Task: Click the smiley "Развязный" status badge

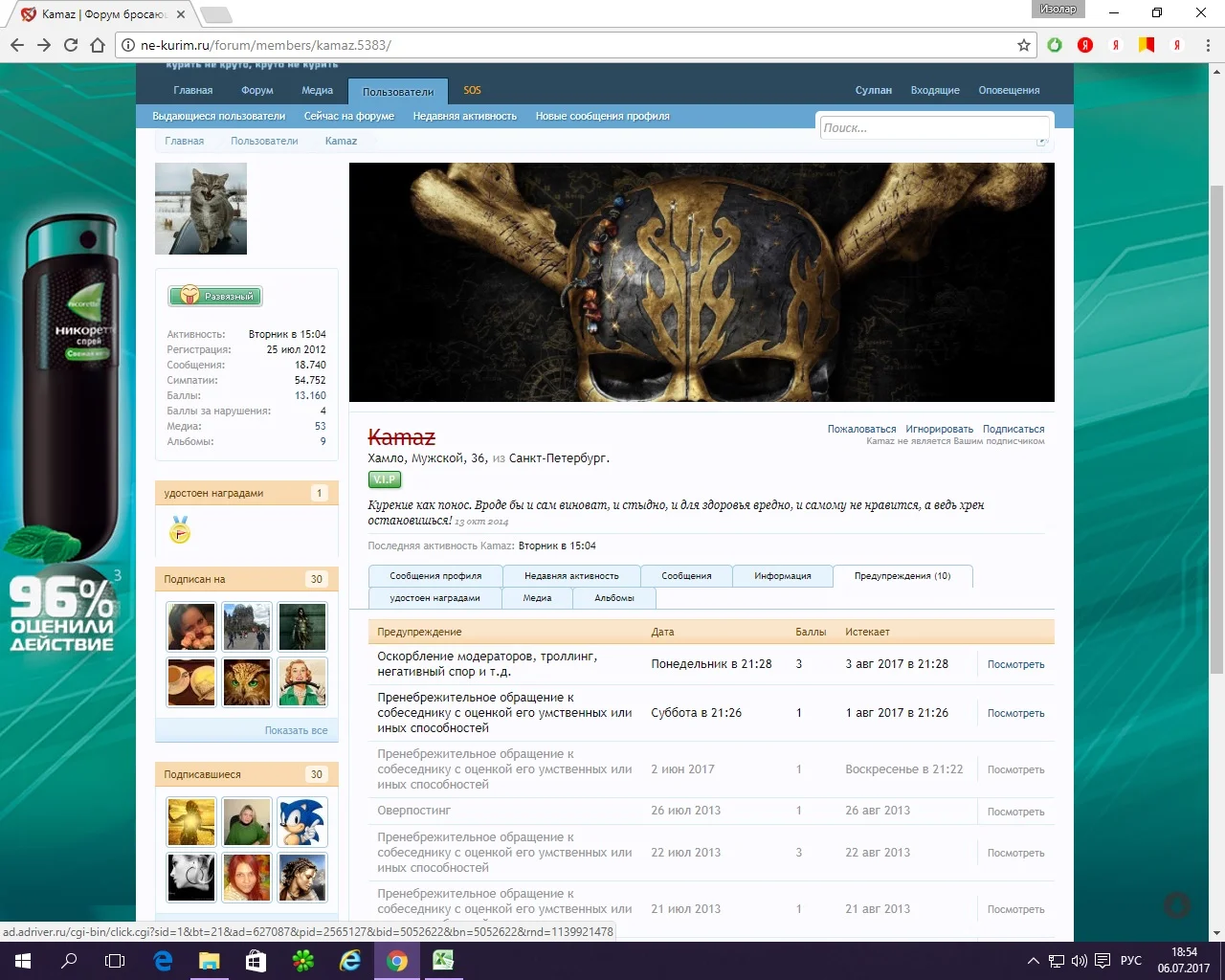Action: (214, 296)
